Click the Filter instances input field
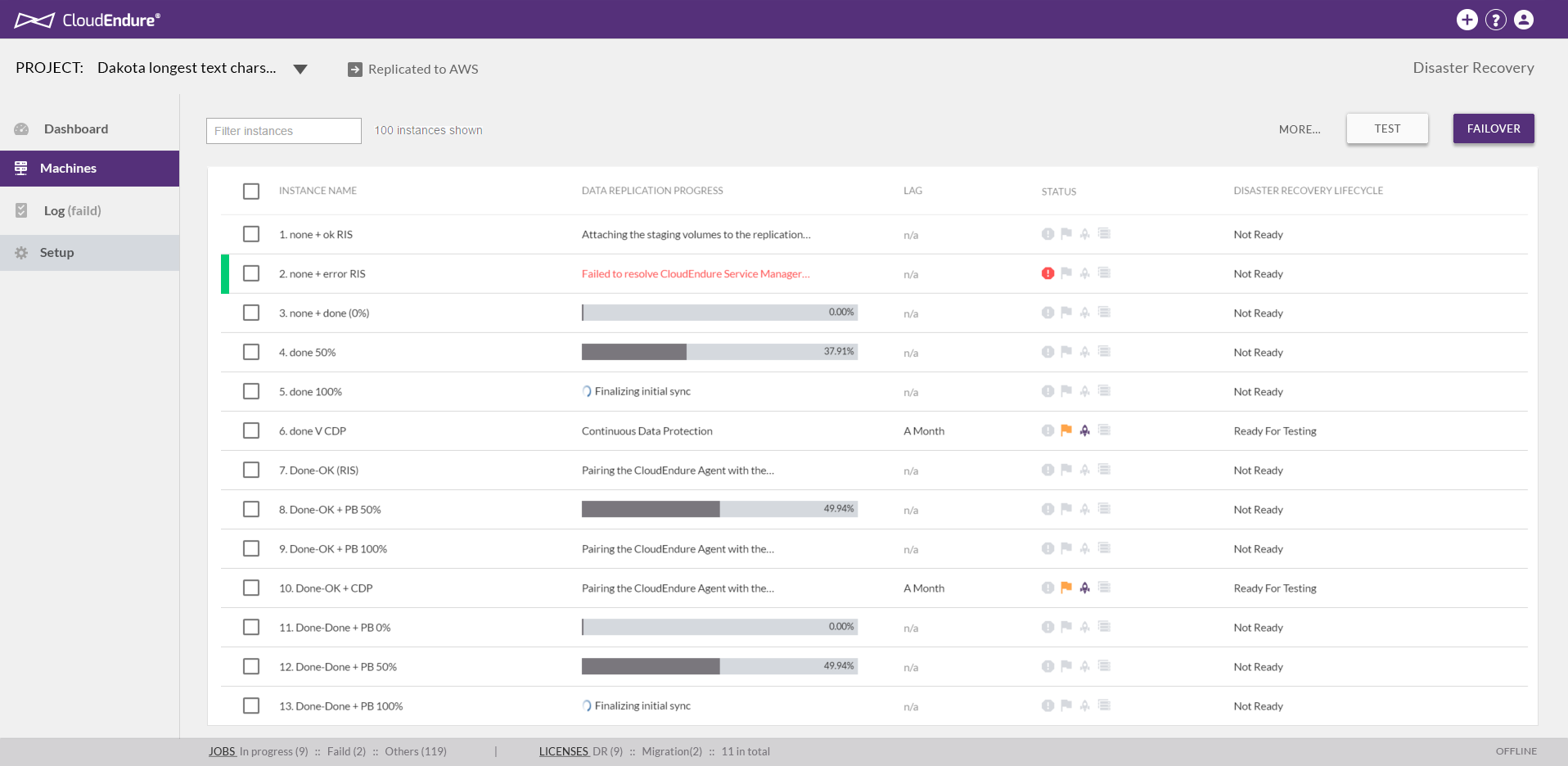 pyautogui.click(x=283, y=131)
